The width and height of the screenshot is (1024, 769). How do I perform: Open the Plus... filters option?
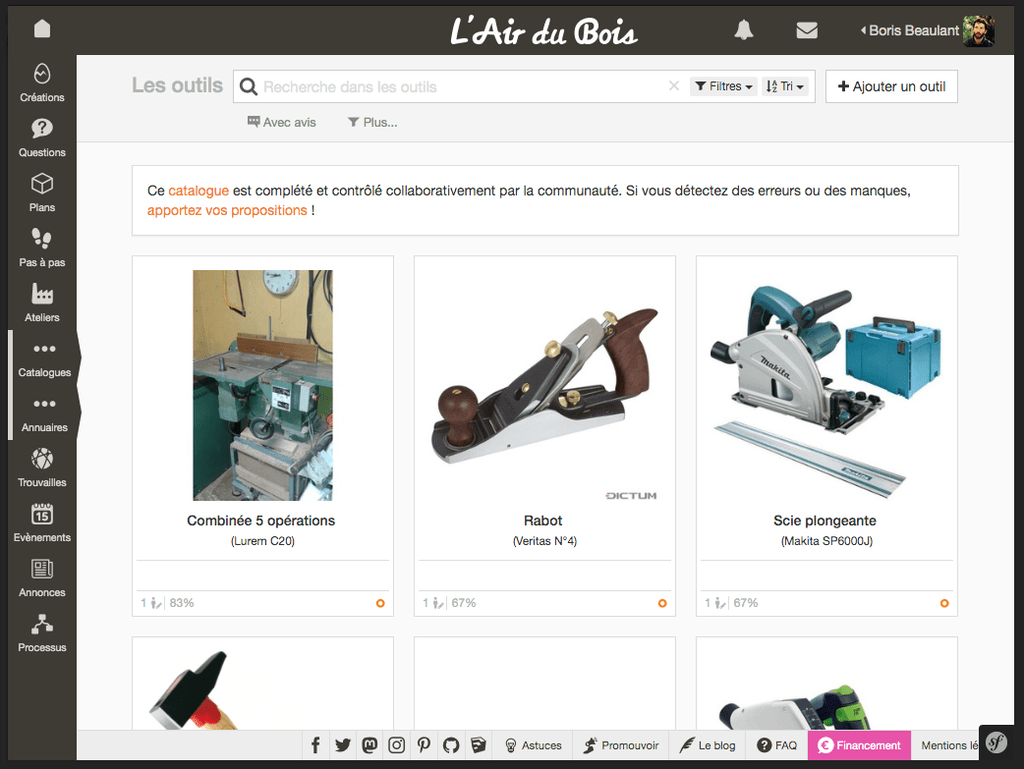tap(372, 122)
